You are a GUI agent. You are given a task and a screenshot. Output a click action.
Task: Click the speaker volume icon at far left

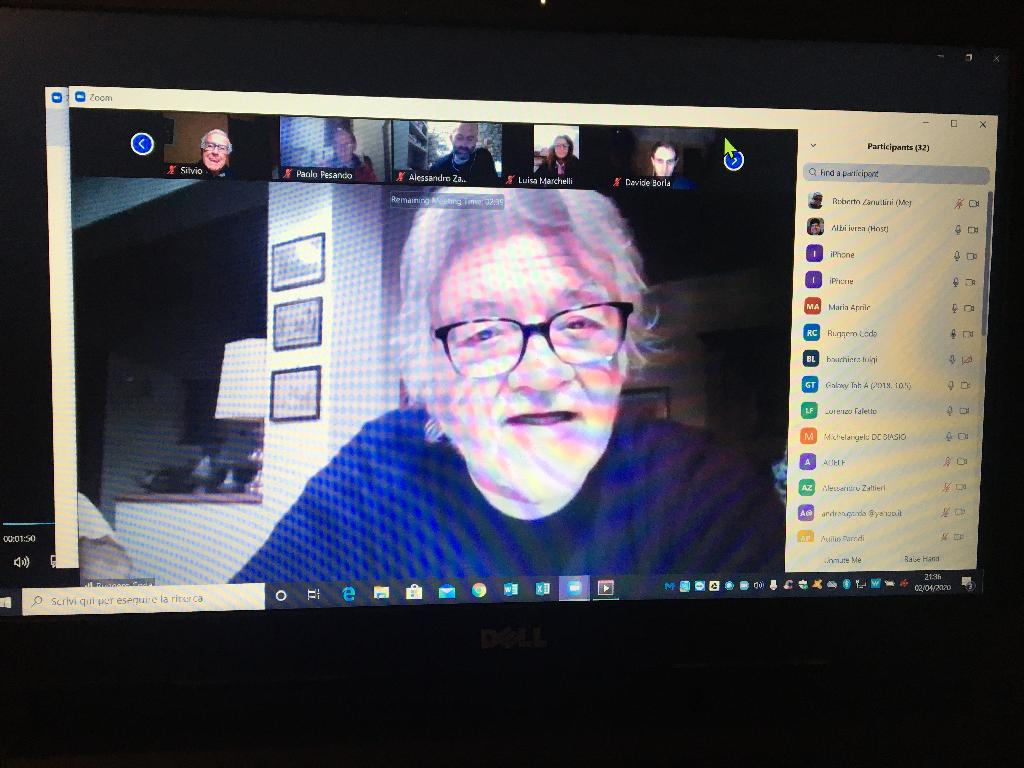click(x=22, y=562)
